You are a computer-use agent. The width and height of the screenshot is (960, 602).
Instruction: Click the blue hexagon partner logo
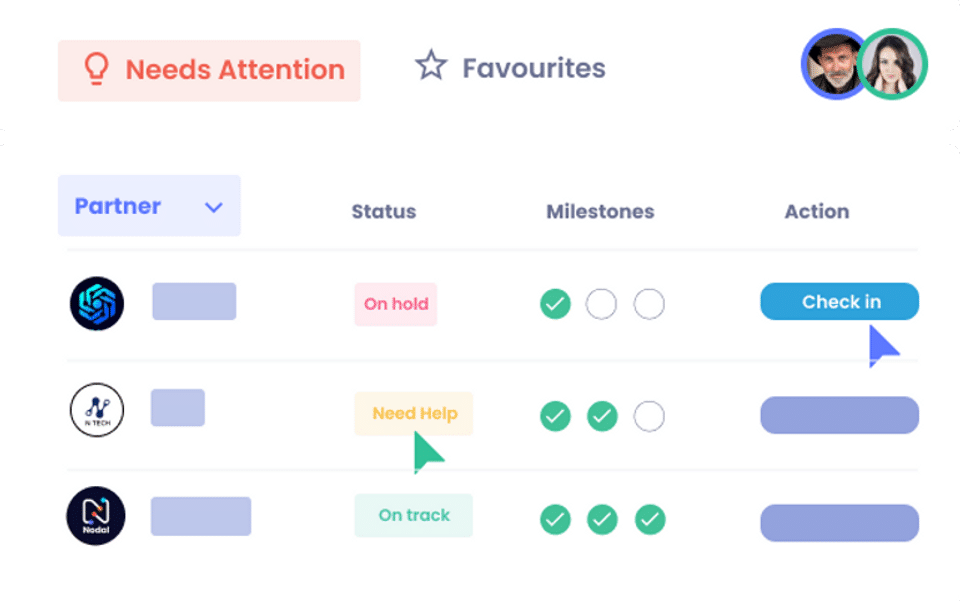point(97,303)
